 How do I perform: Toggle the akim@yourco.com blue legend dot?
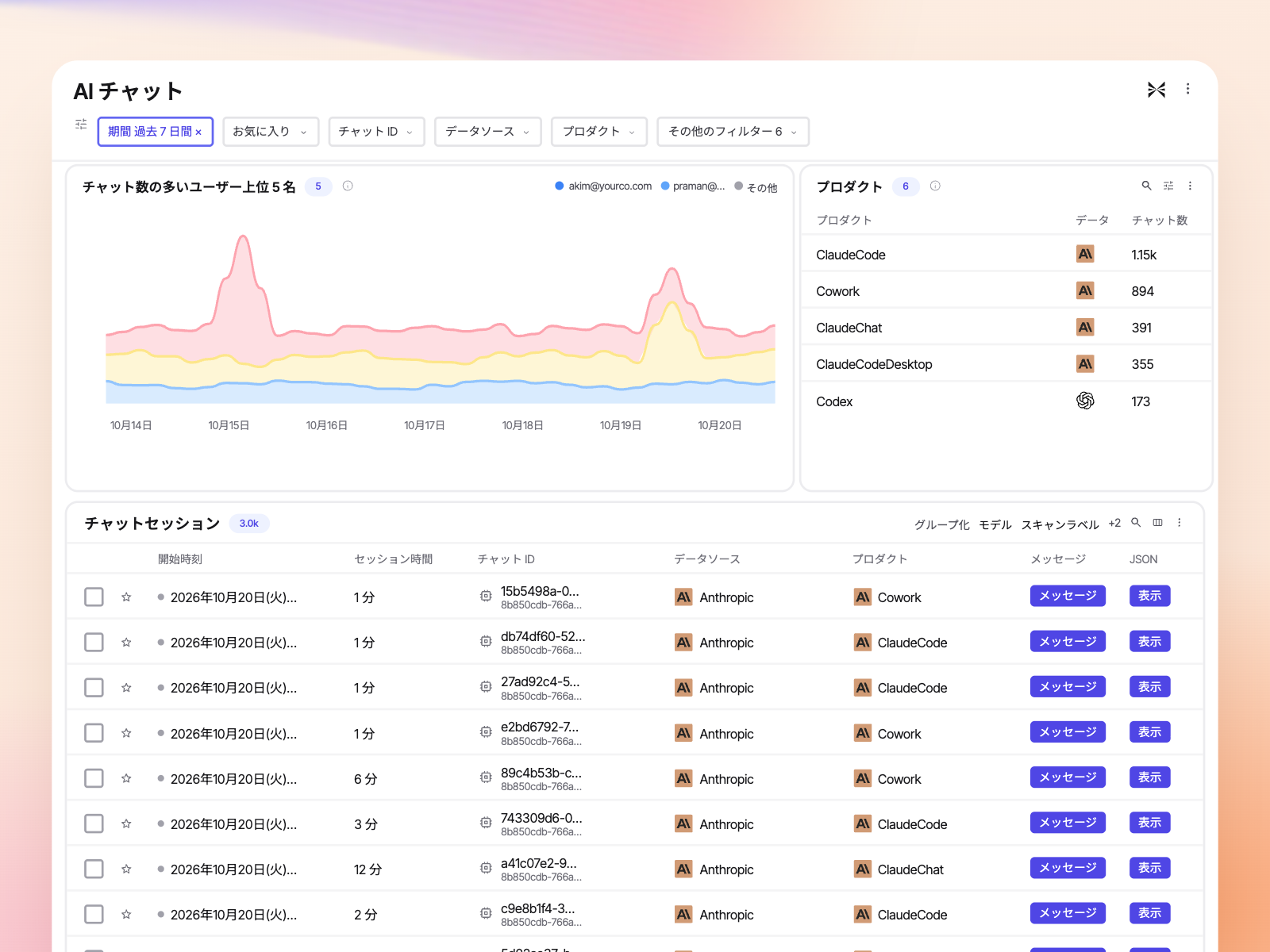click(x=560, y=186)
